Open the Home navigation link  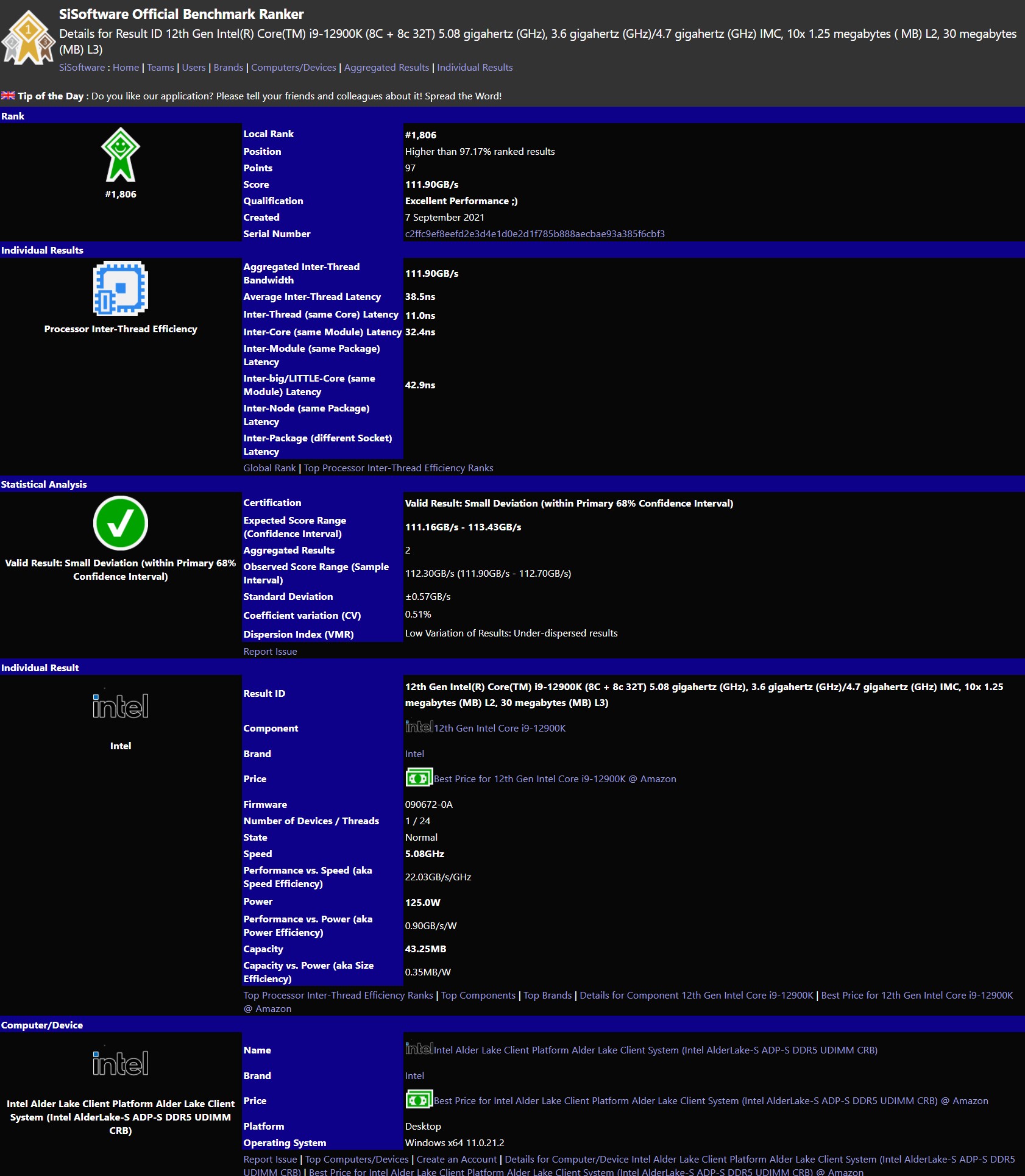point(126,68)
